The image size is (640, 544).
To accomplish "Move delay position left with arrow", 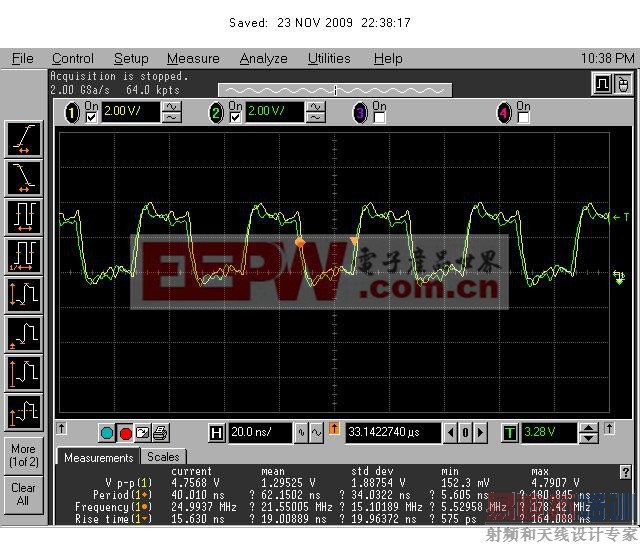I will click(451, 433).
